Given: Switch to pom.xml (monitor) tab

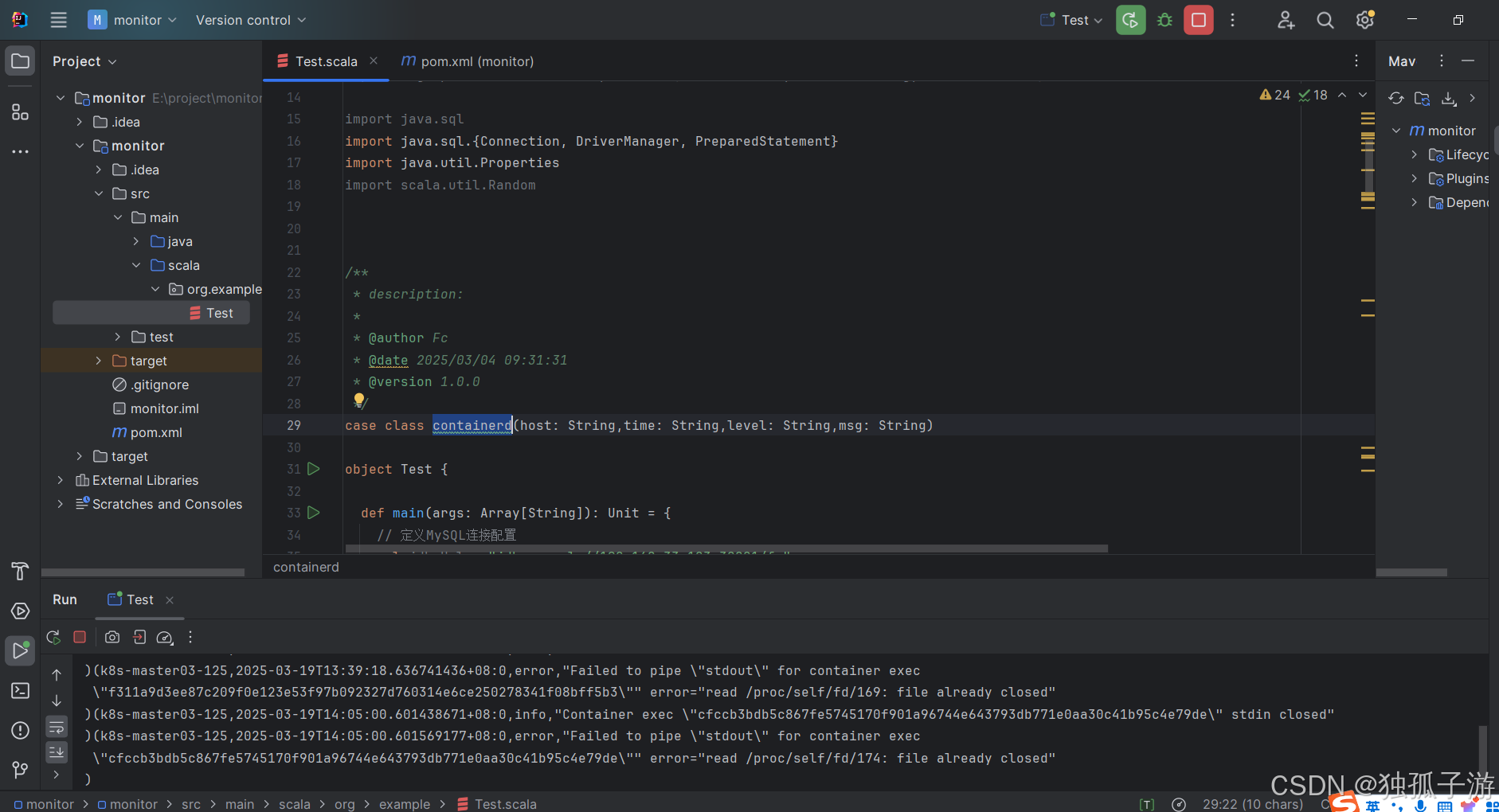Looking at the screenshot, I should click(x=467, y=61).
